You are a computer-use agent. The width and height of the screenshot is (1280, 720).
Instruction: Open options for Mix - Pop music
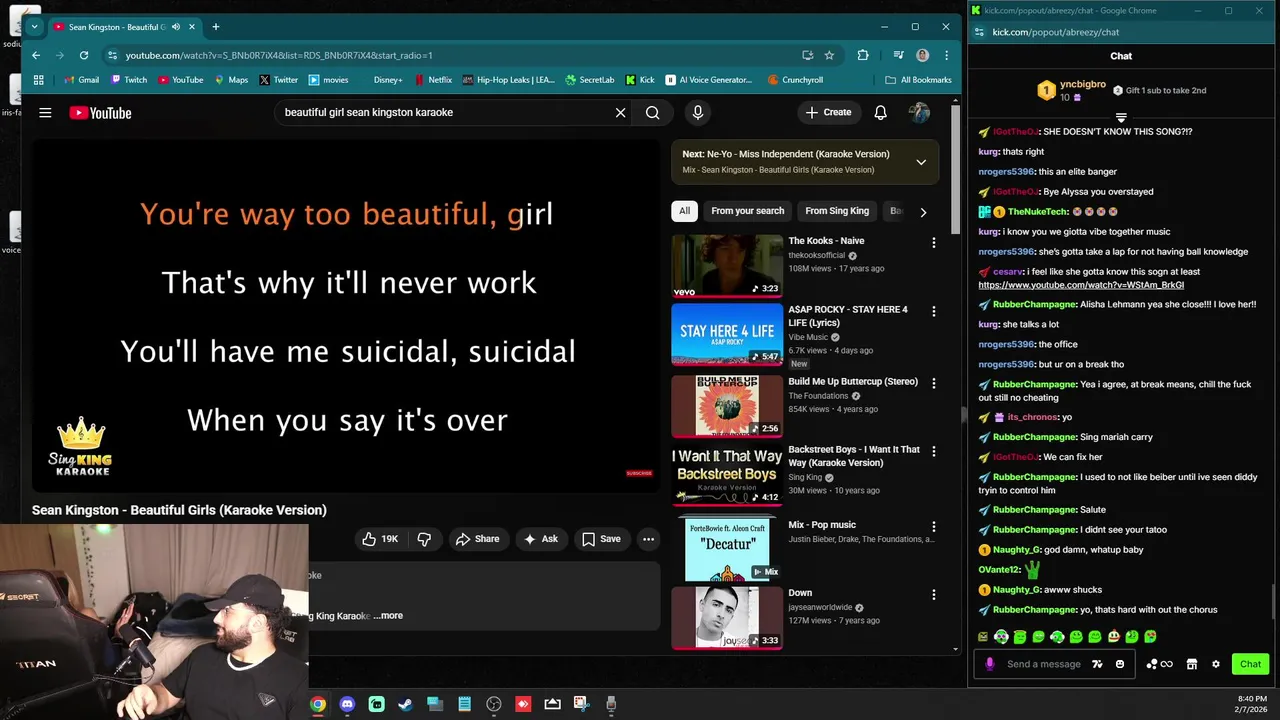coord(934,527)
